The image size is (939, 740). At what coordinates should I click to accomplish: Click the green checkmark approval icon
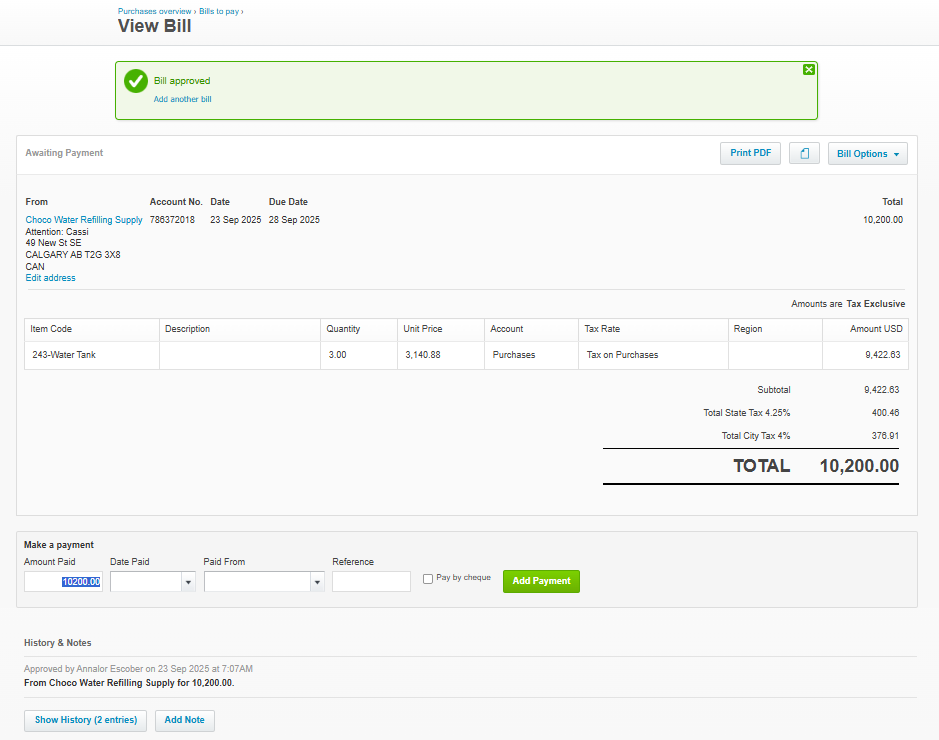136,82
